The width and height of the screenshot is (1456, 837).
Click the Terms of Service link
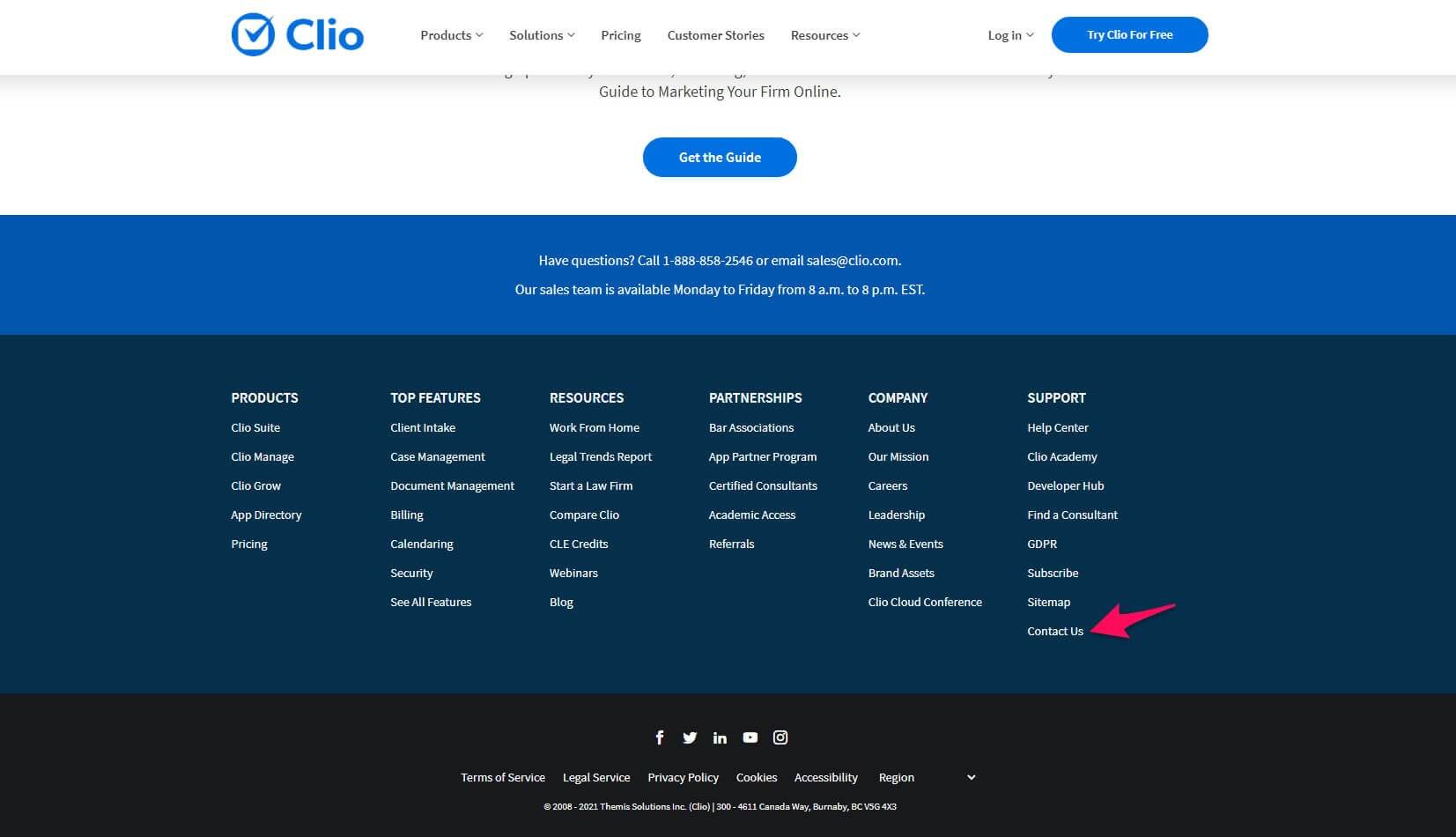pos(503,777)
